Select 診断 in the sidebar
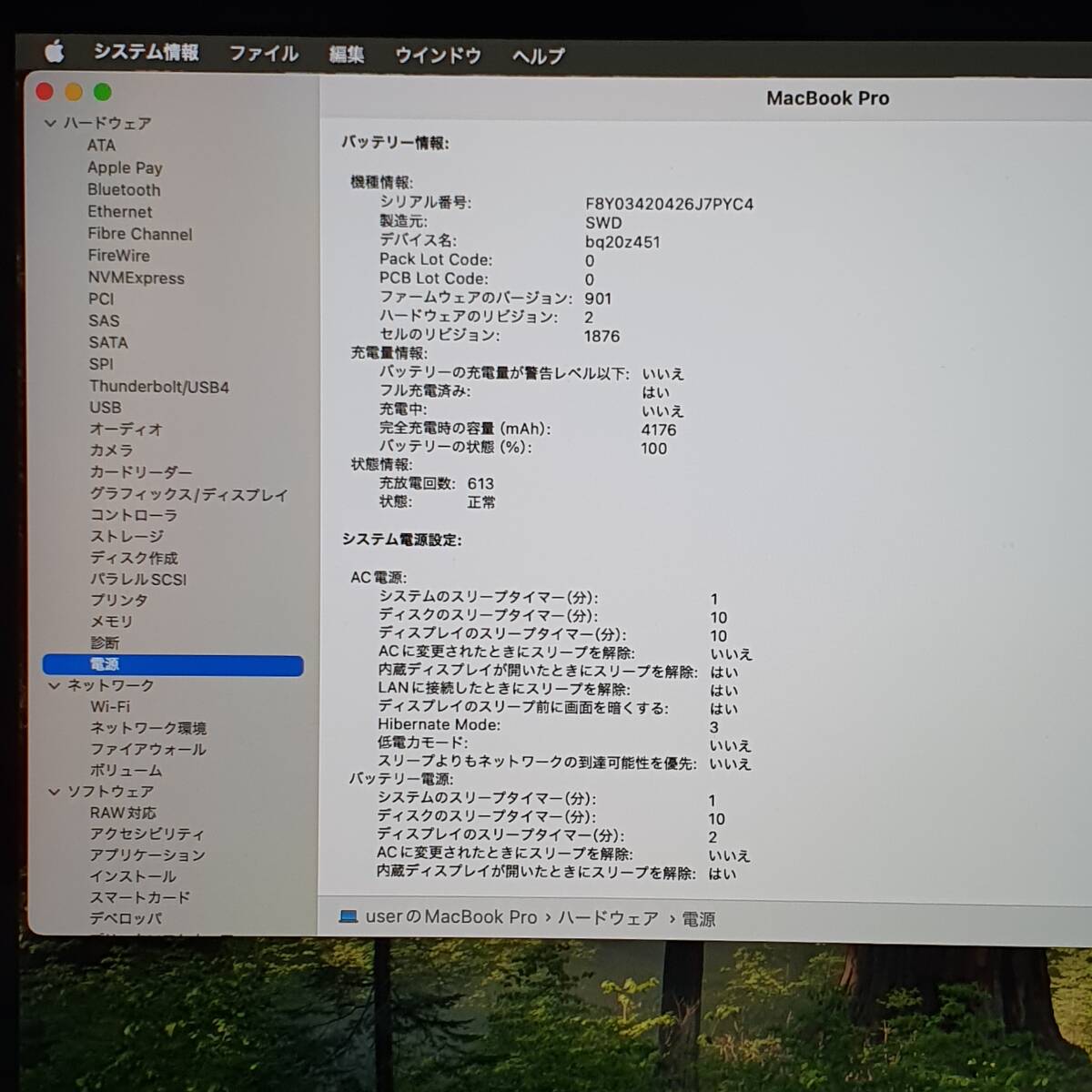The height and width of the screenshot is (1092, 1092). pos(105,642)
